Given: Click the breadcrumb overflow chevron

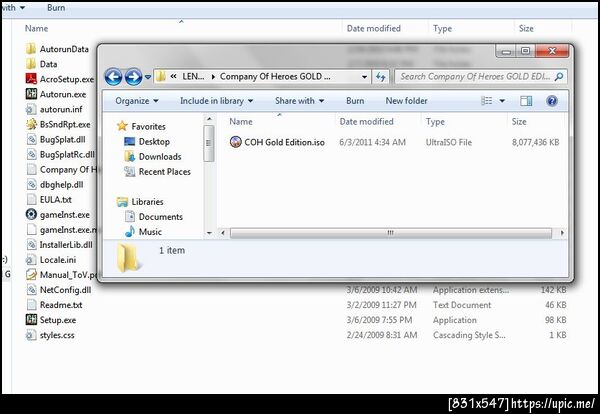Looking at the screenshot, I should [x=173, y=77].
